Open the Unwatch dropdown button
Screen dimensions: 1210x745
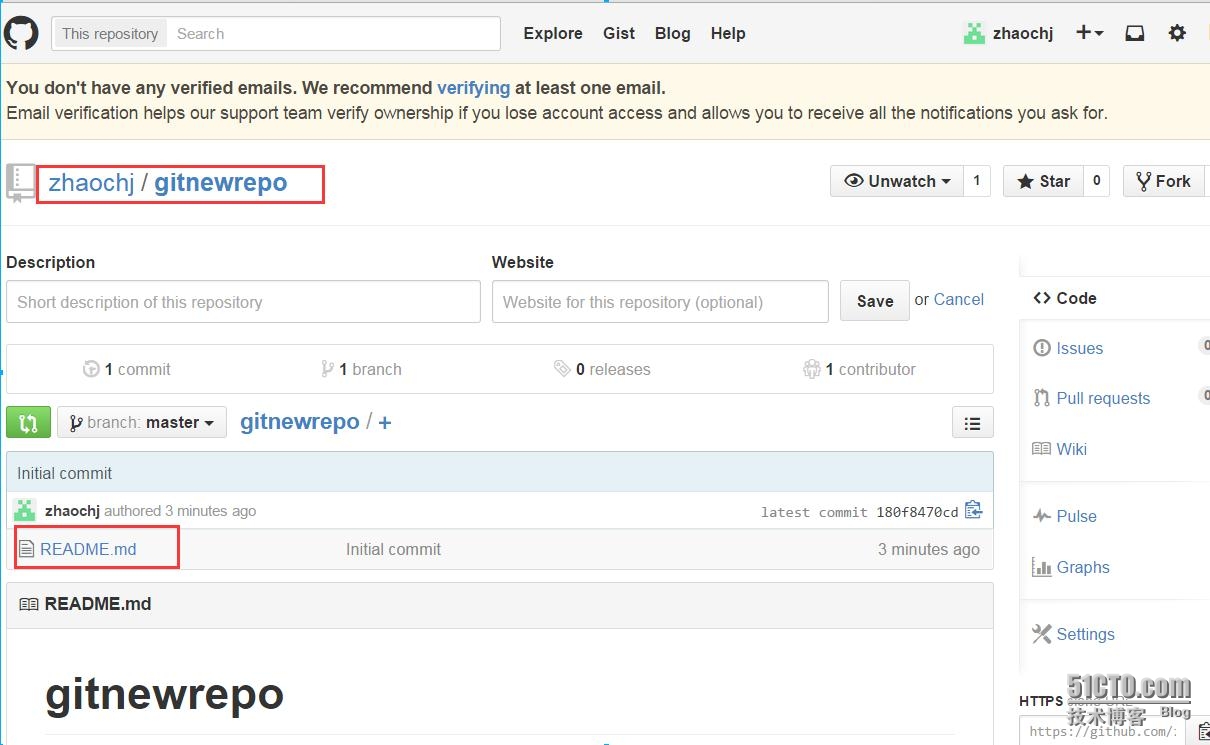897,181
